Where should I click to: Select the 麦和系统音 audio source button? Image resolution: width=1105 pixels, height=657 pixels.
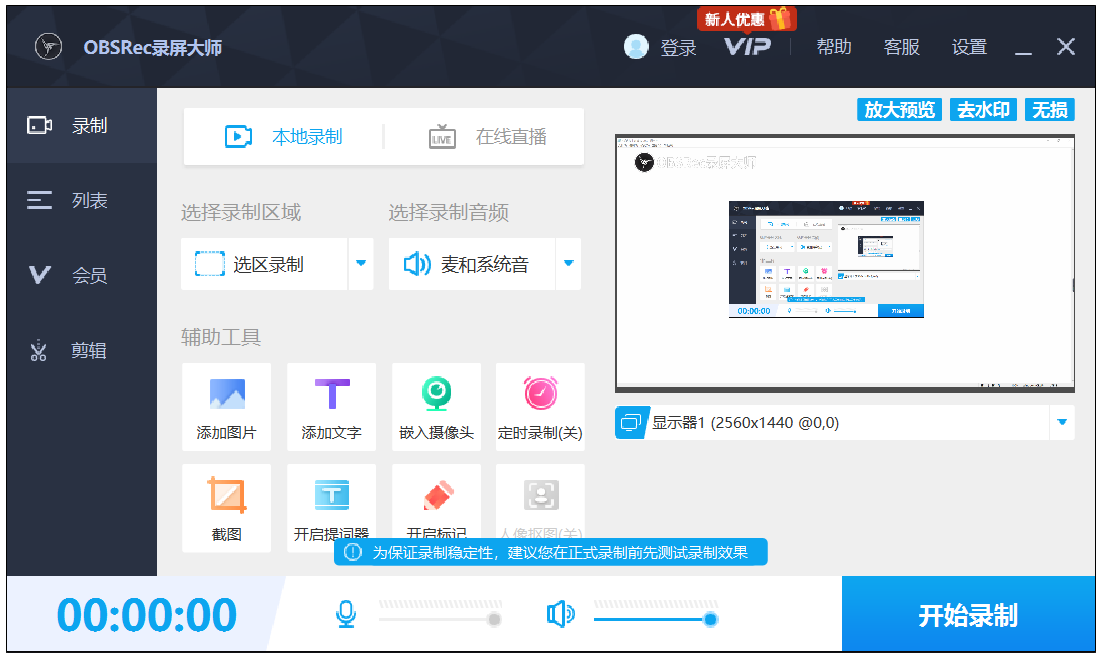[x=471, y=264]
